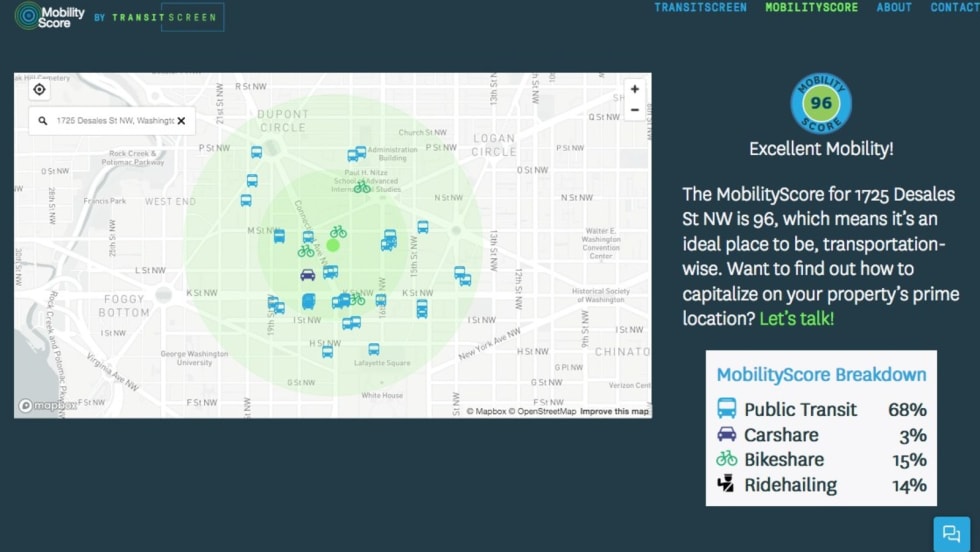Click the address search input field
Viewport: 980px width, 552px height.
(113, 121)
